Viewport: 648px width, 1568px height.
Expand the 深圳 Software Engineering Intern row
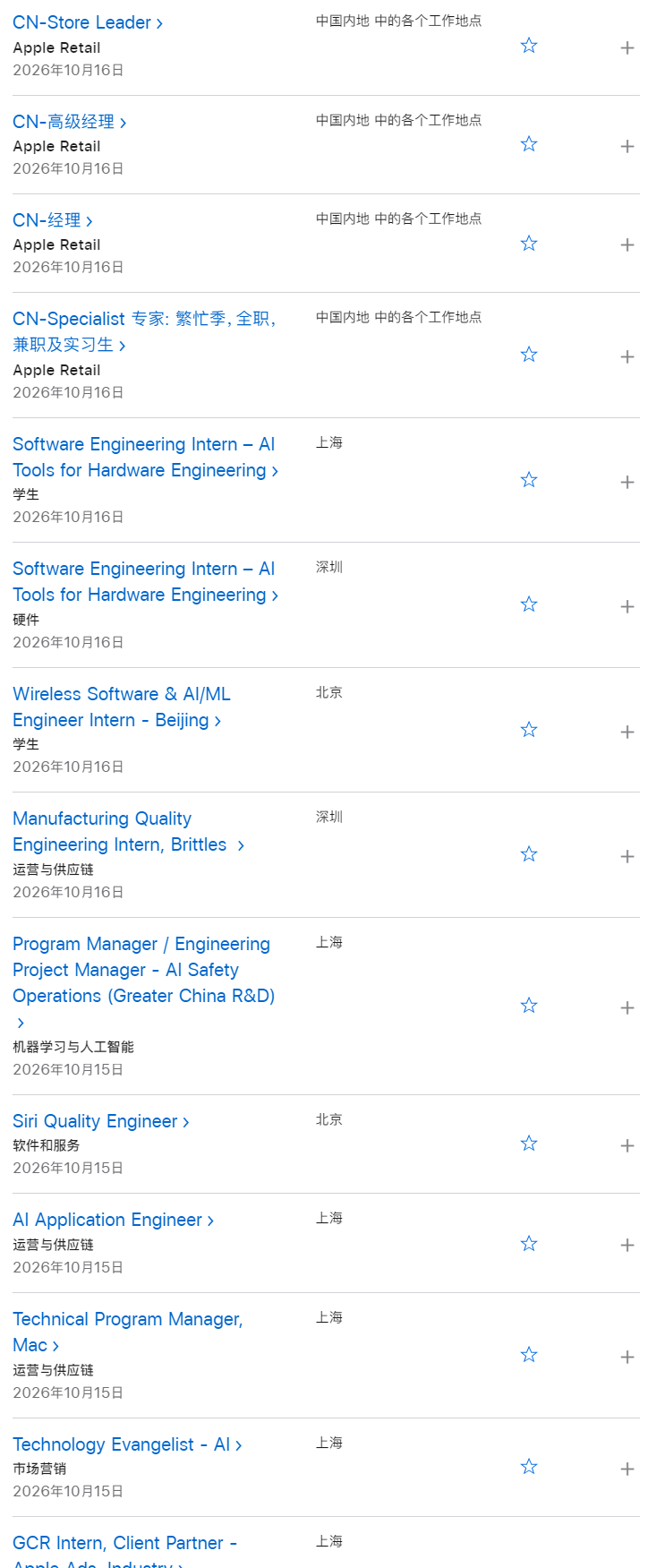pyautogui.click(x=627, y=606)
